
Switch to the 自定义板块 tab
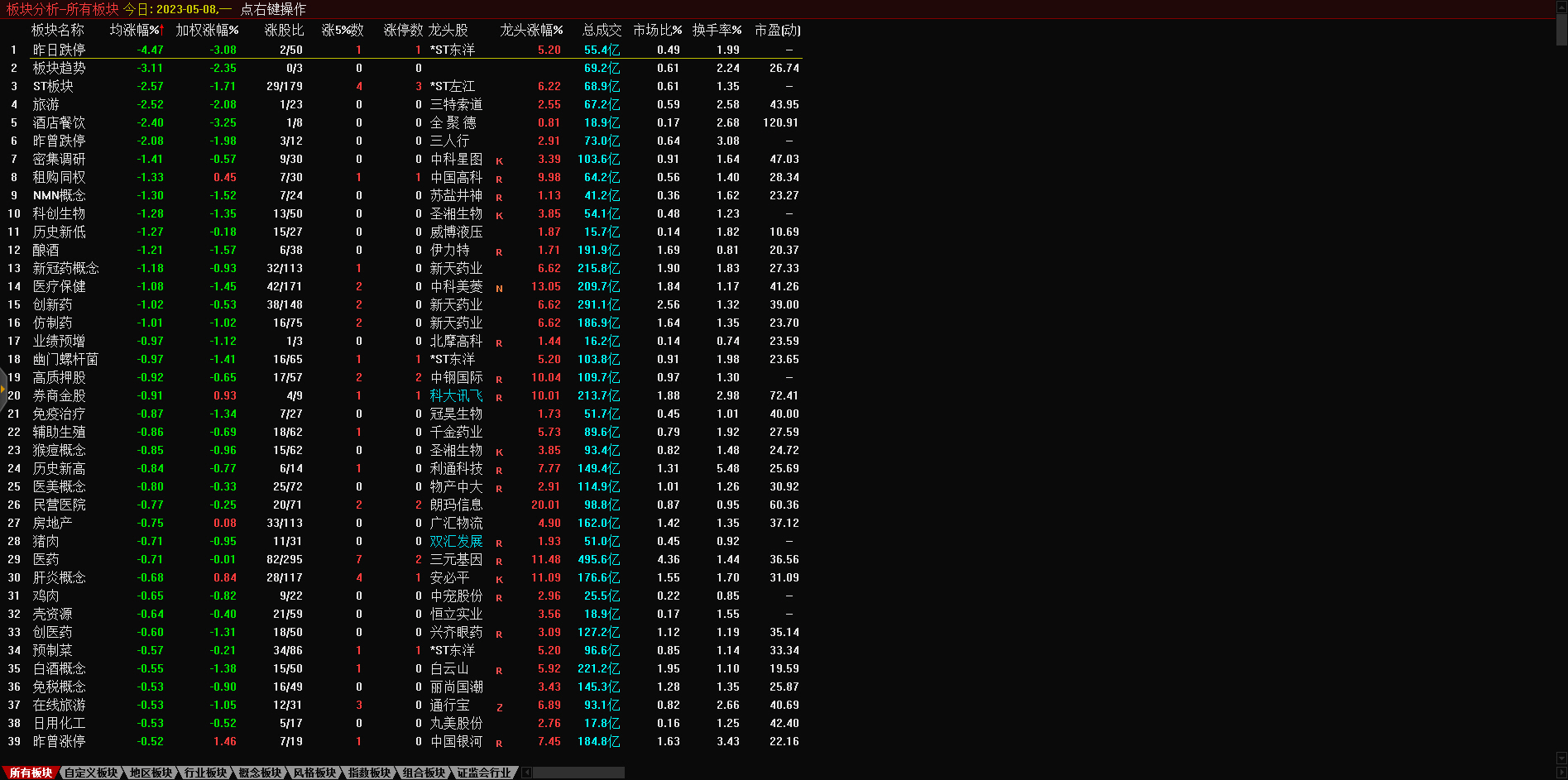pyautogui.click(x=91, y=773)
